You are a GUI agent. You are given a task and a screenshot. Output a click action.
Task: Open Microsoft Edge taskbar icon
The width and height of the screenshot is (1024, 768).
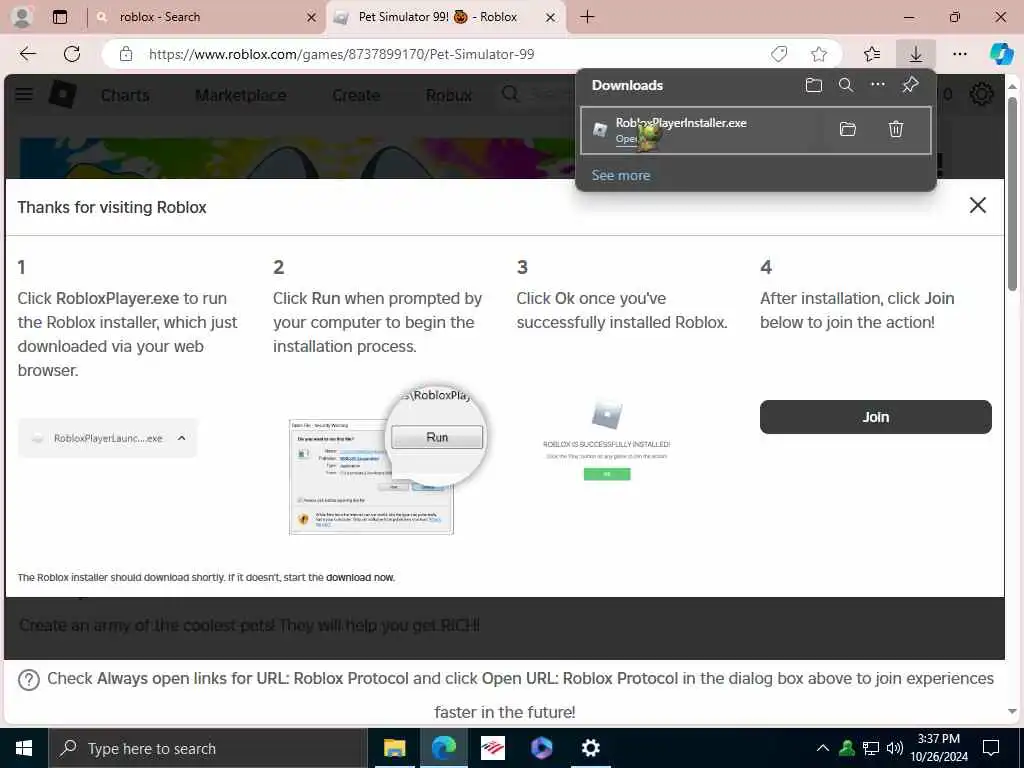(444, 748)
